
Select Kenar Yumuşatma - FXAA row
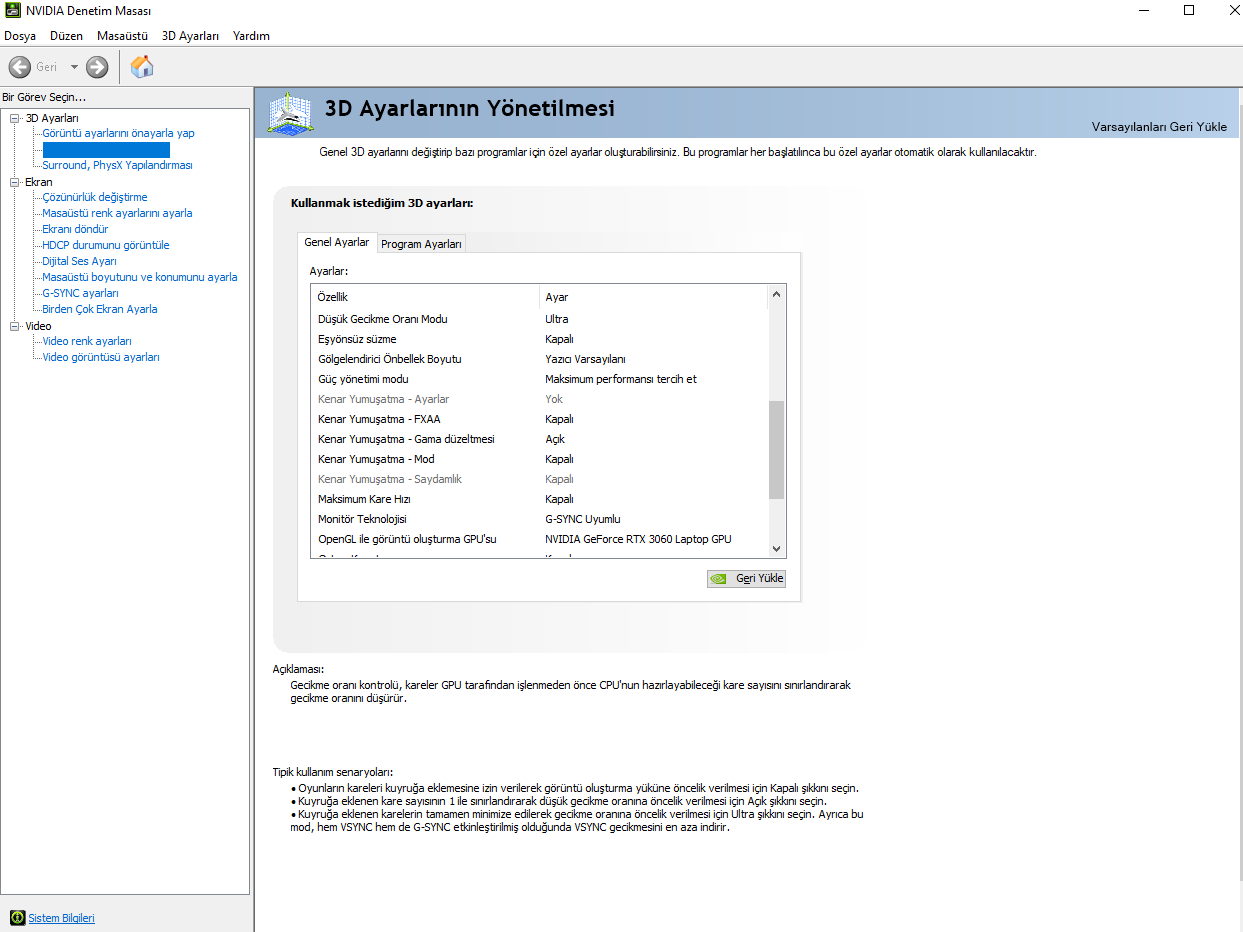tap(540, 419)
